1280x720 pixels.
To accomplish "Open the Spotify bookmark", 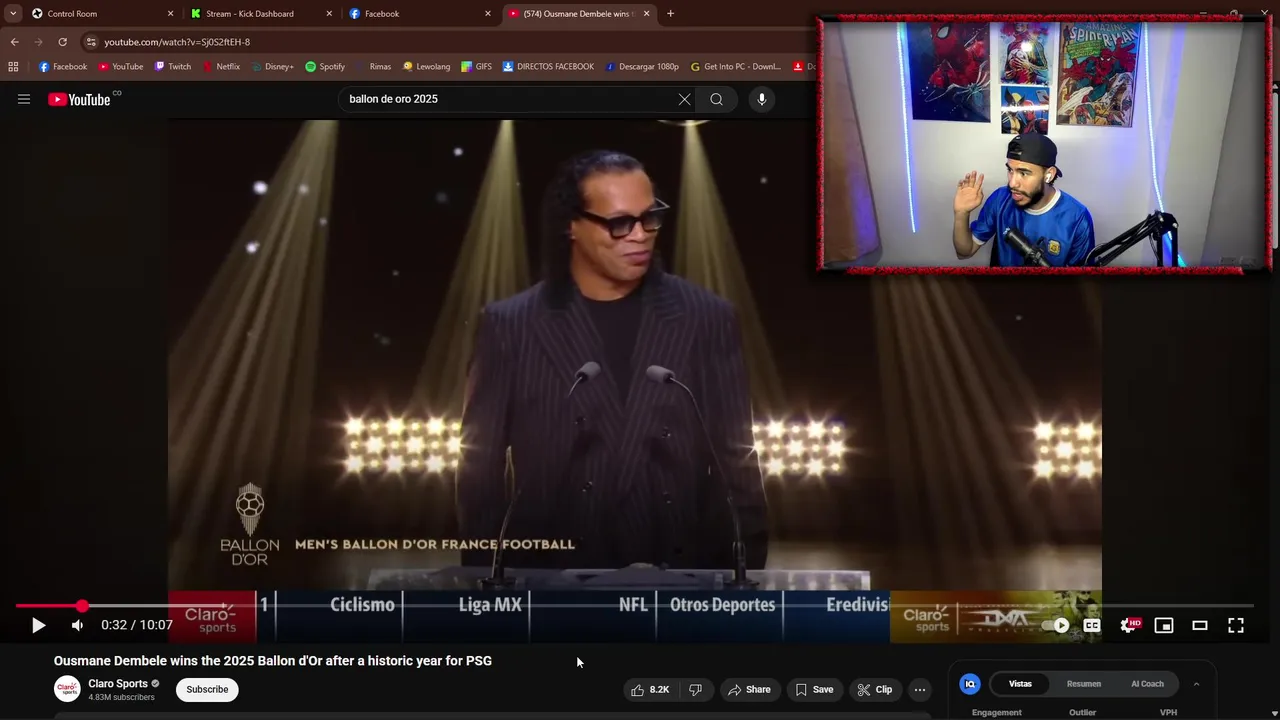I will pos(325,67).
